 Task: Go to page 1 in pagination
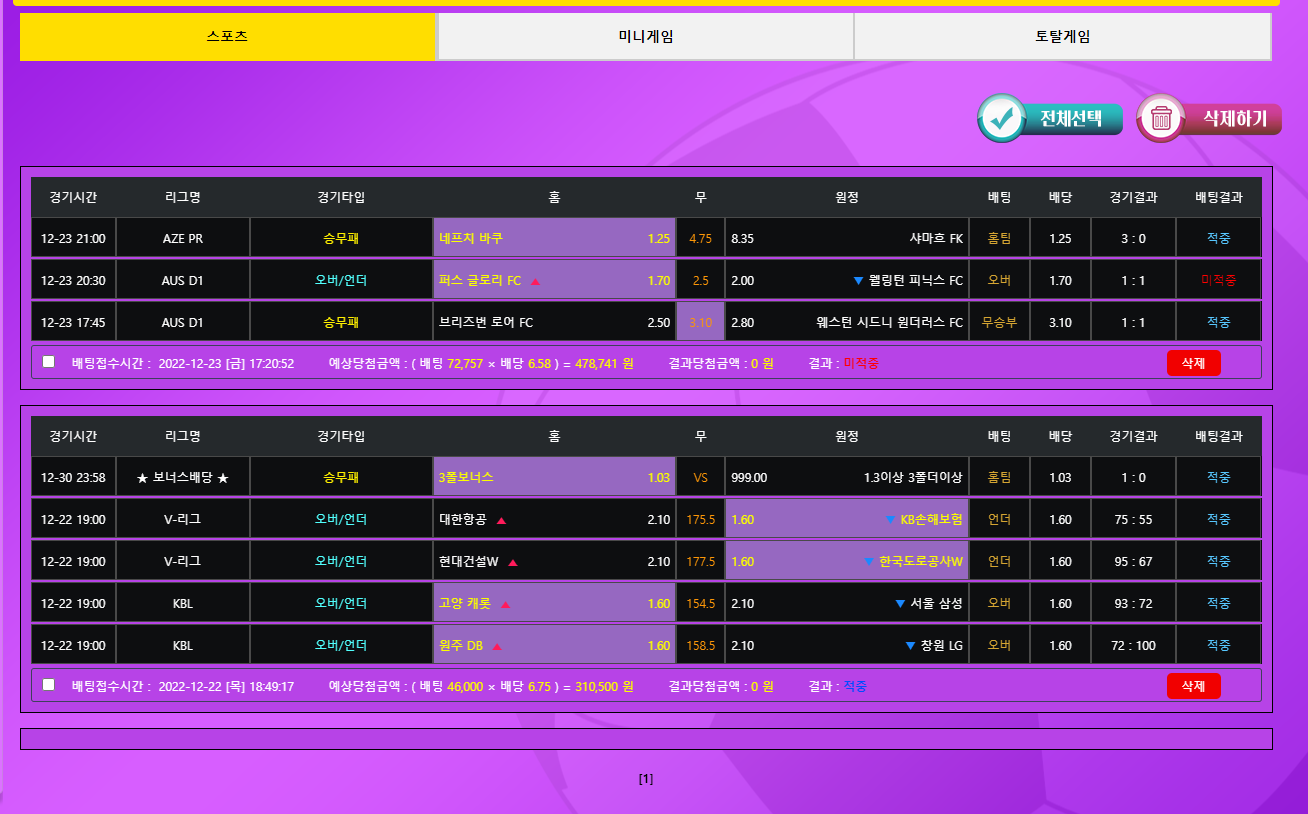coord(646,779)
